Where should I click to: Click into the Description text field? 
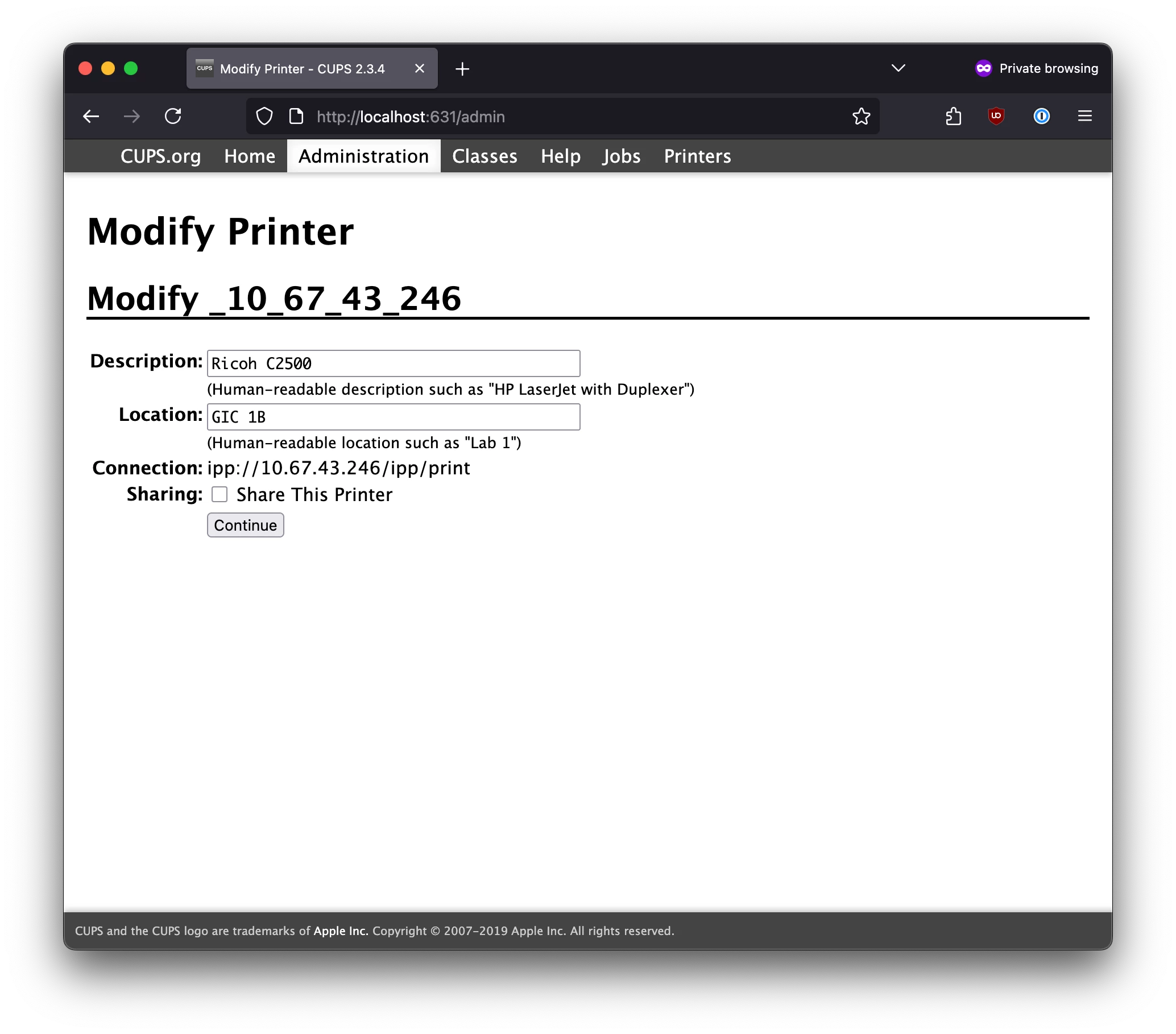pos(393,363)
